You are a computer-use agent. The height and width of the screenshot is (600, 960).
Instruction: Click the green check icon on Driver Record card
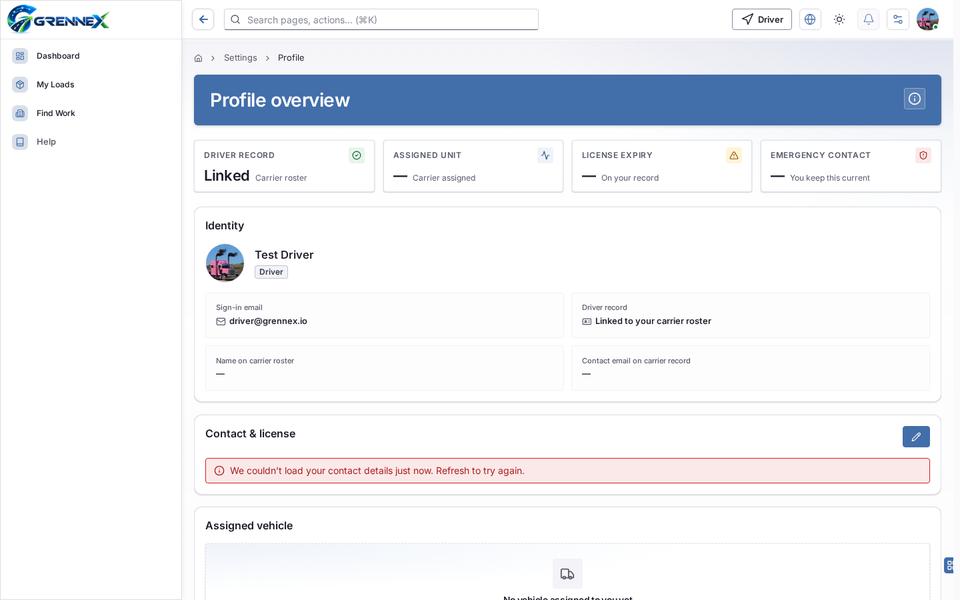pyautogui.click(x=356, y=156)
